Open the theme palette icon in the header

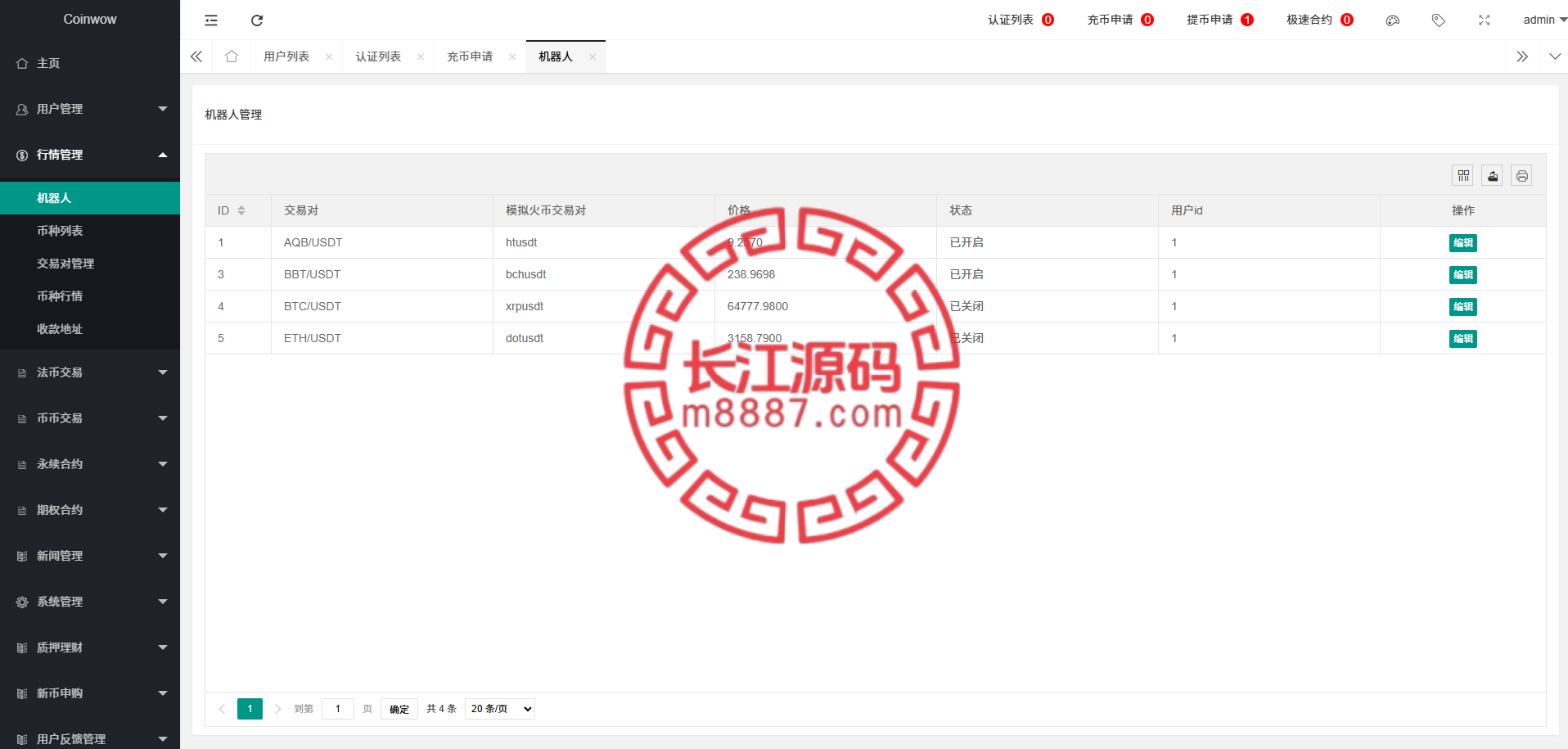[1393, 20]
